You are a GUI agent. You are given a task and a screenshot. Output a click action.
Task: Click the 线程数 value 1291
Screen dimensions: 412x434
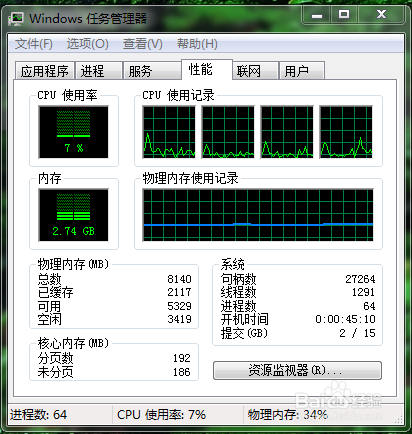coord(363,292)
